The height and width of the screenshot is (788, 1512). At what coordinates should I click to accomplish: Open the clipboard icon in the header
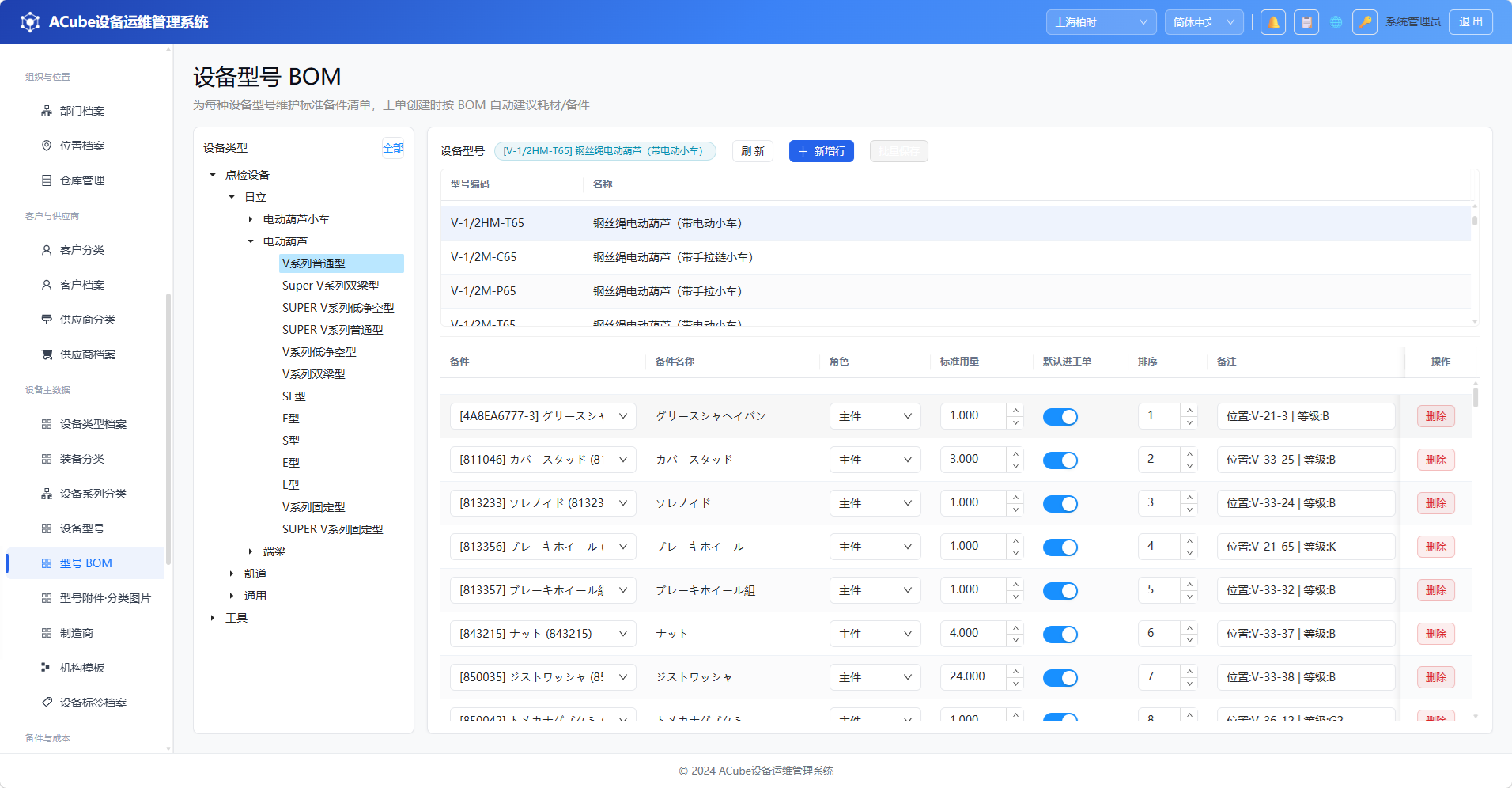(x=1306, y=22)
